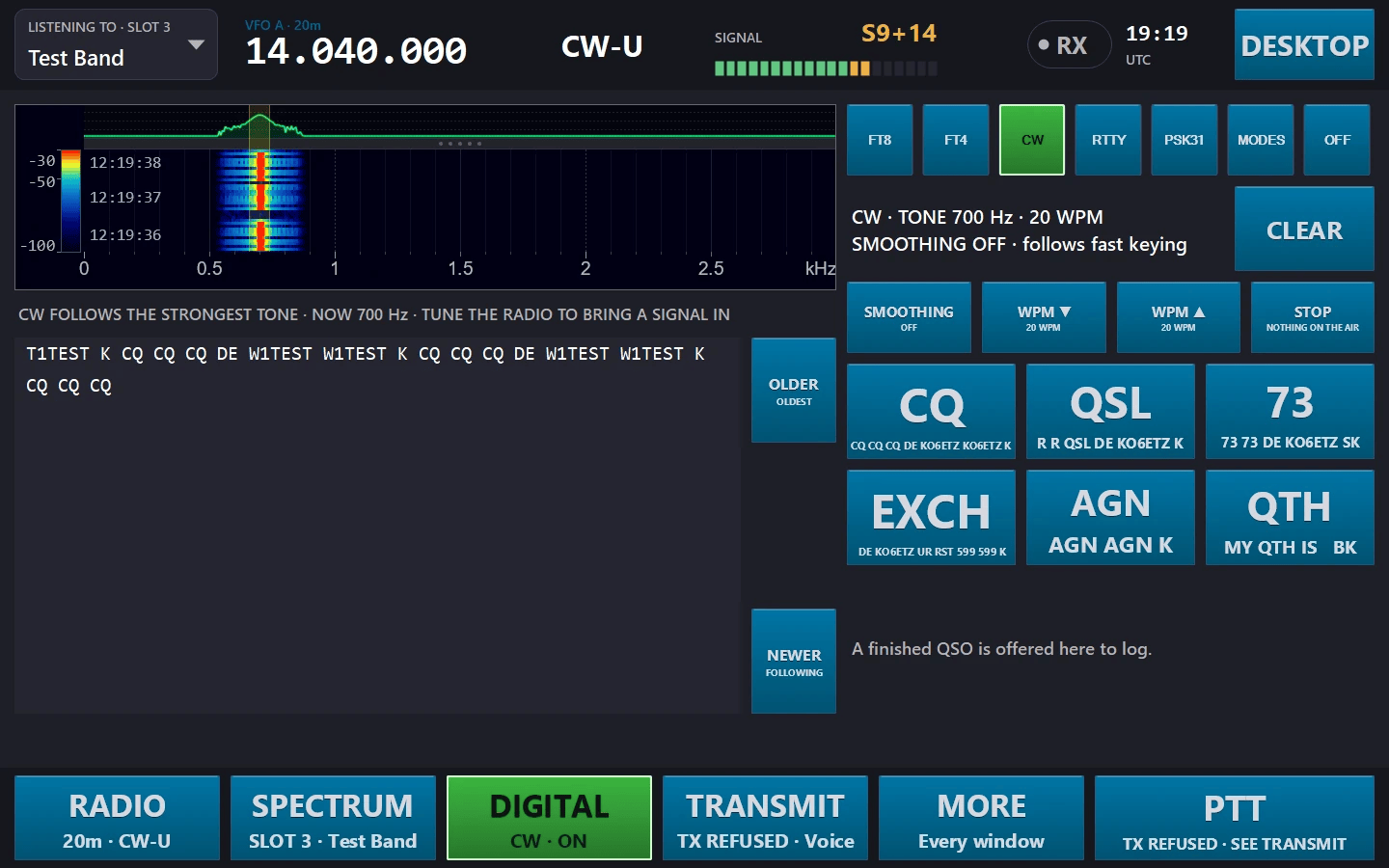Viewport: 1389px width, 868px height.
Task: Switch to the RADIO tab
Action: (117, 818)
